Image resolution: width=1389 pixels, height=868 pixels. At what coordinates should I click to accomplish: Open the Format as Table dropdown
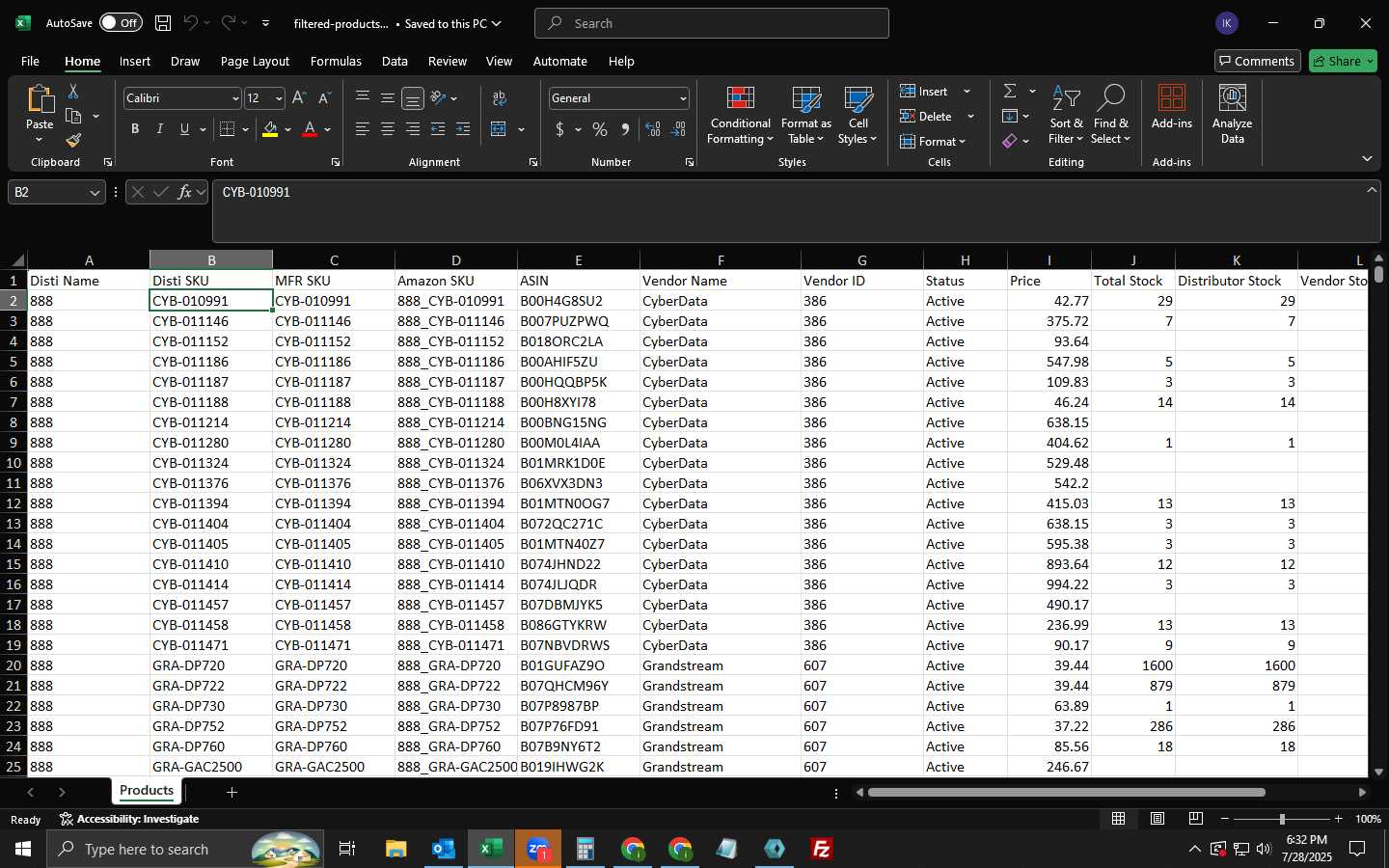click(806, 115)
